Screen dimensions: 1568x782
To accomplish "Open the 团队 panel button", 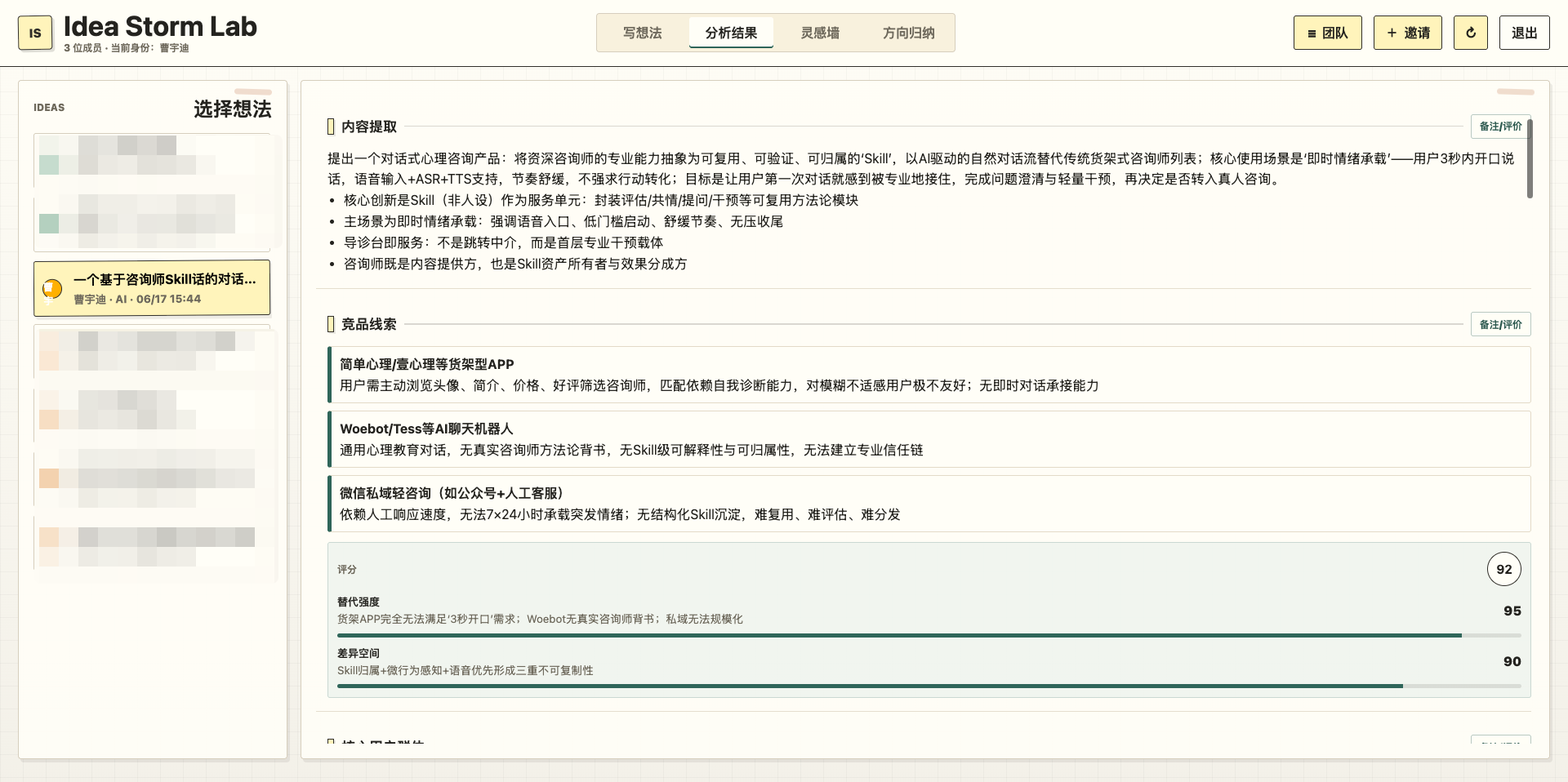I will (1327, 33).
